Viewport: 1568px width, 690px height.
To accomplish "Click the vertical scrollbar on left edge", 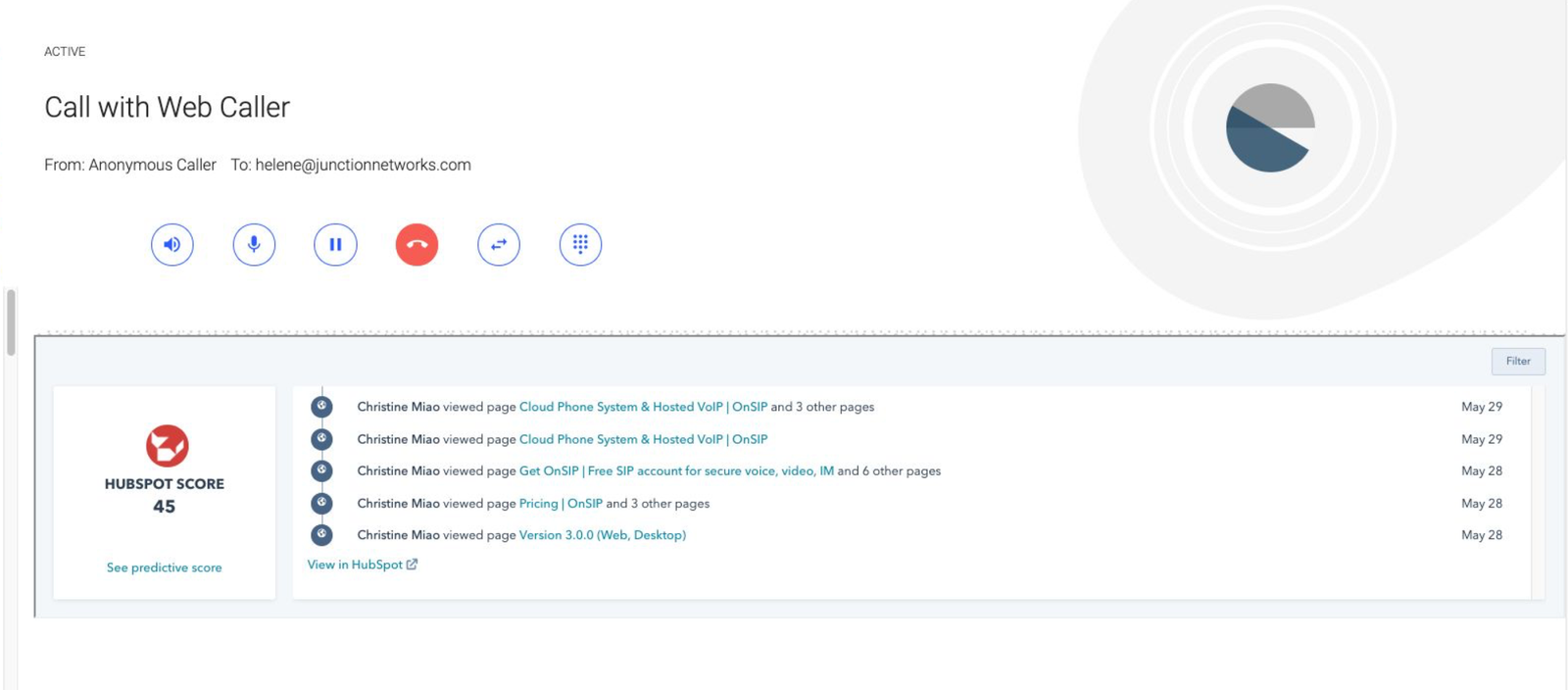I will [x=11, y=321].
